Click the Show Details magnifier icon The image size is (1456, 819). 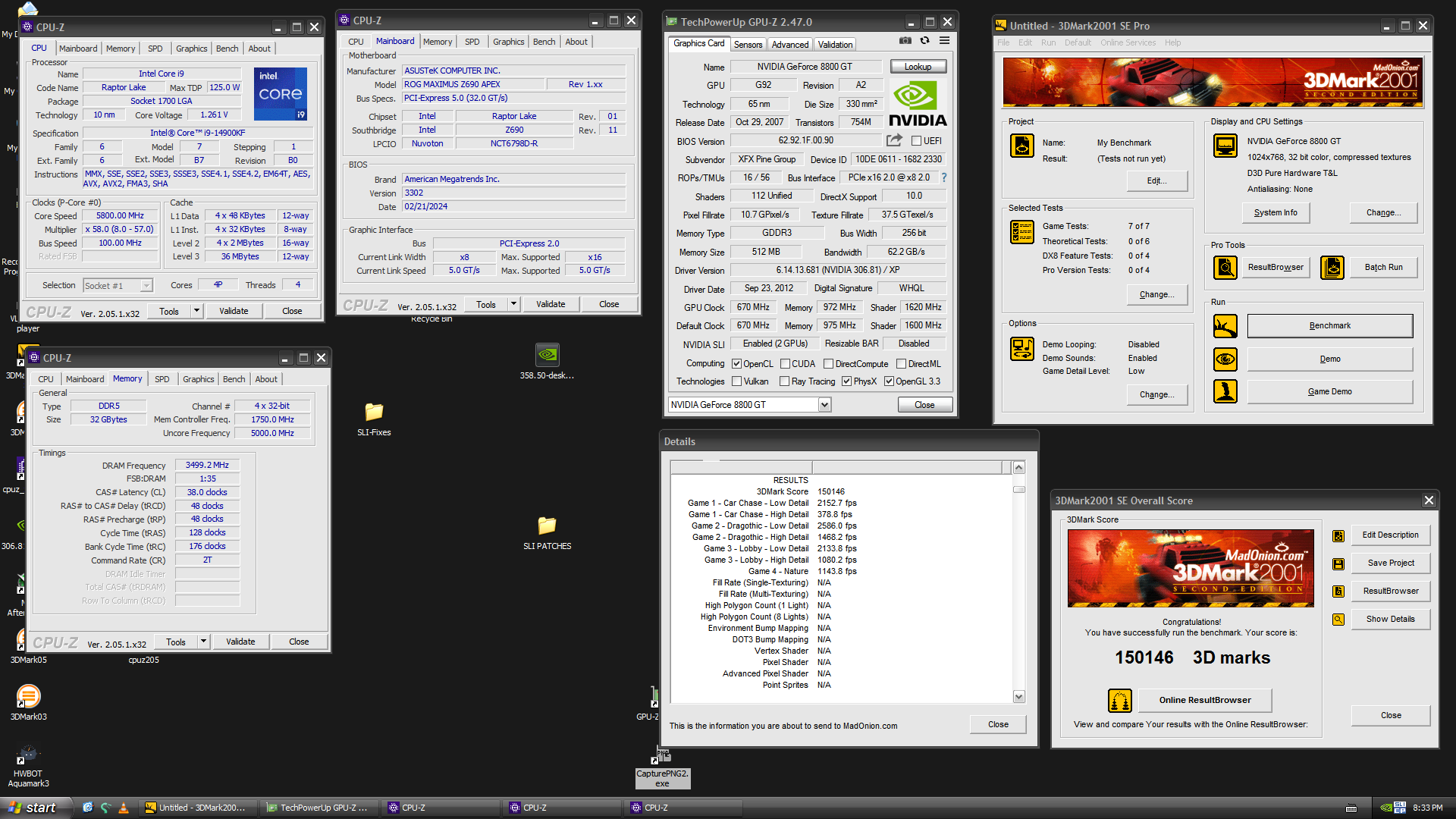pos(1338,620)
